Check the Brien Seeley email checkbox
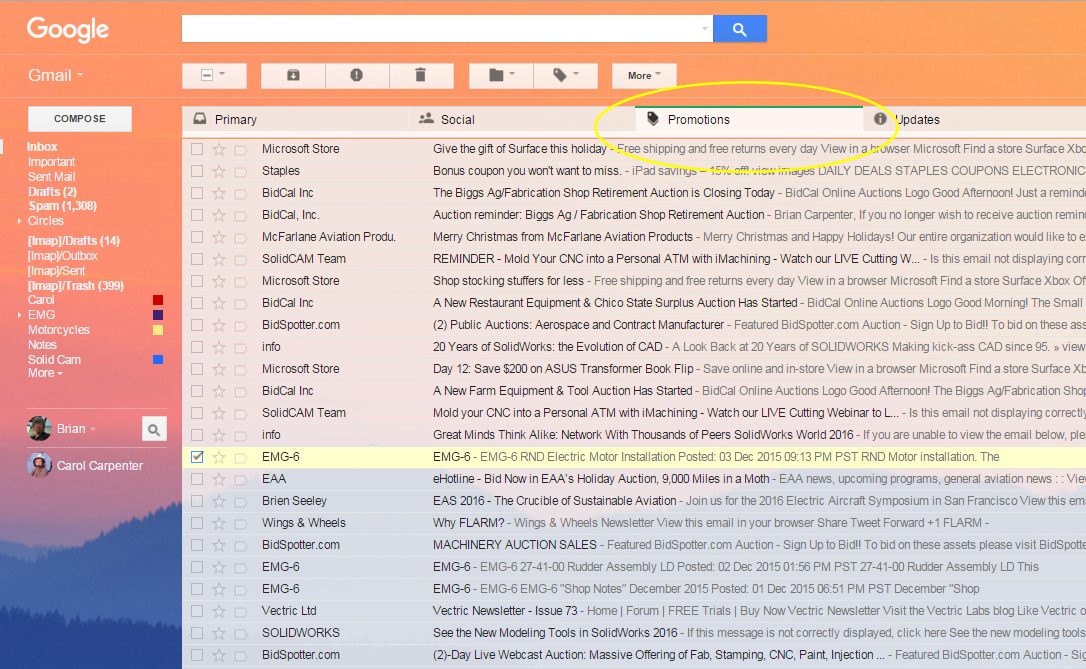 point(197,501)
